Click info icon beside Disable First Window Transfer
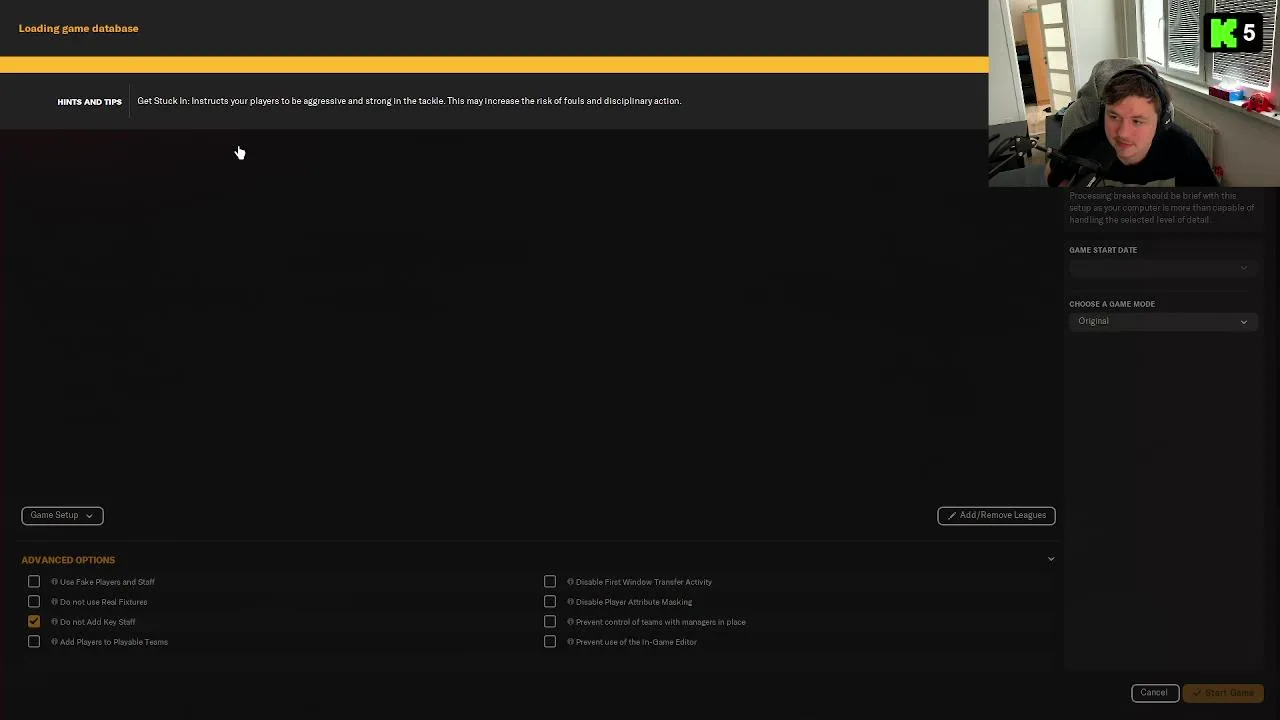Viewport: 1280px width, 720px height. pyautogui.click(x=570, y=582)
